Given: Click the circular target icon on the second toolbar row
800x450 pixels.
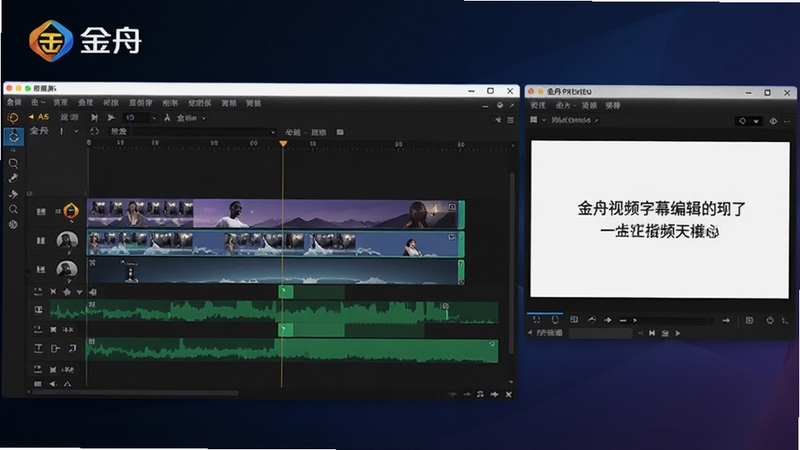Looking at the screenshot, I should (x=94, y=132).
